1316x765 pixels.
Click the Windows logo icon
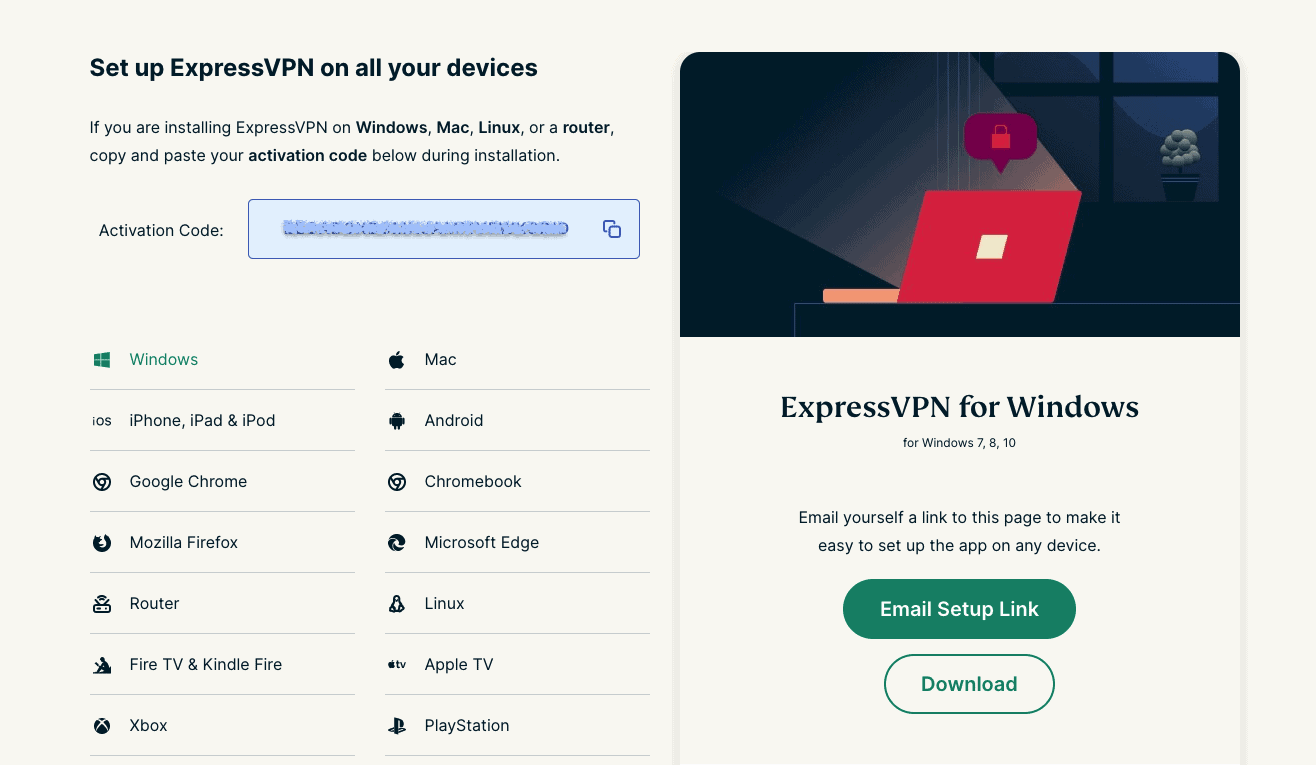[x=102, y=360]
